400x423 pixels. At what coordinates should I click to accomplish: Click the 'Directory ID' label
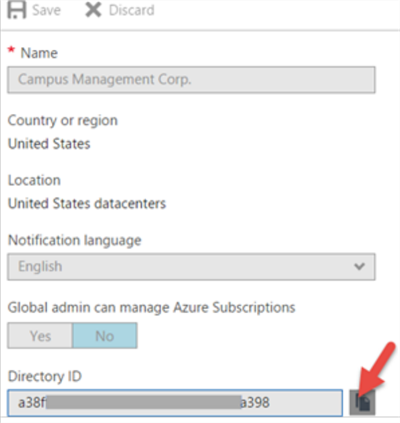tap(45, 376)
